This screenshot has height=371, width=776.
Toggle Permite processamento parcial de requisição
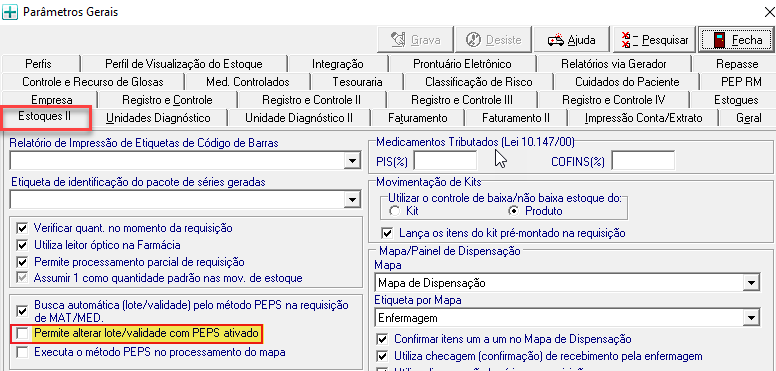22,262
